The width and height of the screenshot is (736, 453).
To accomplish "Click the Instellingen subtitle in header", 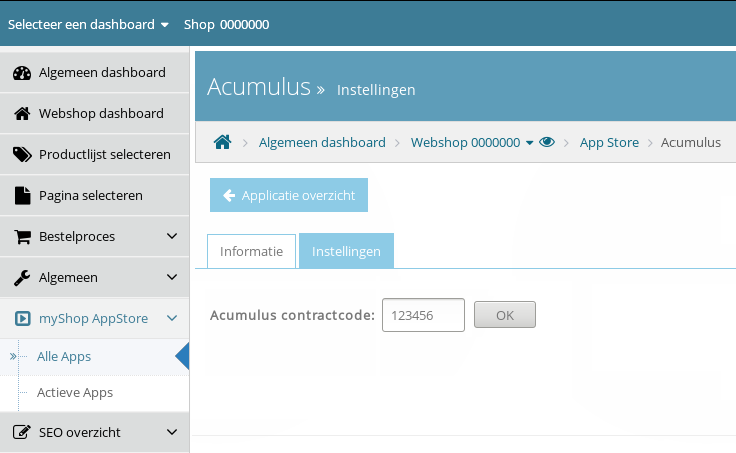I will pos(376,90).
